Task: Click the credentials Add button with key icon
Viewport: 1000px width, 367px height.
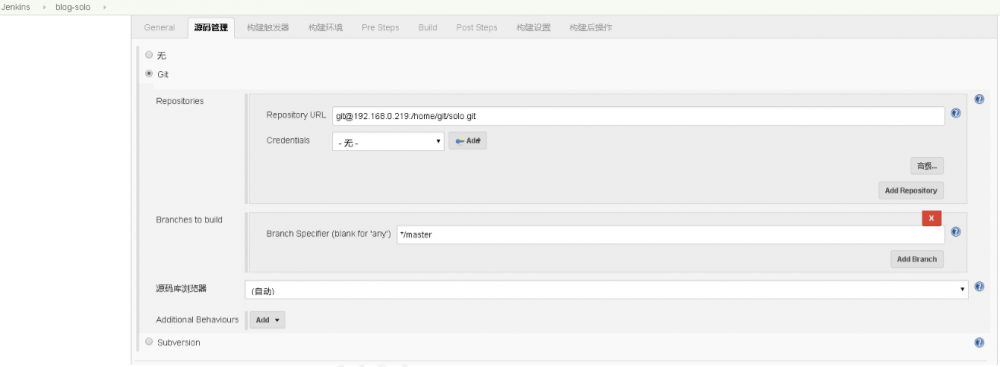Action: [467, 141]
